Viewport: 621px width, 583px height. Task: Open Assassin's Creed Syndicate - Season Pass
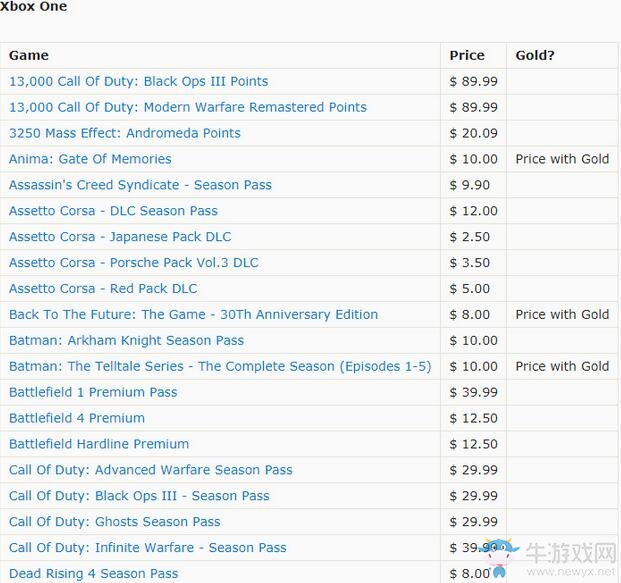140,185
